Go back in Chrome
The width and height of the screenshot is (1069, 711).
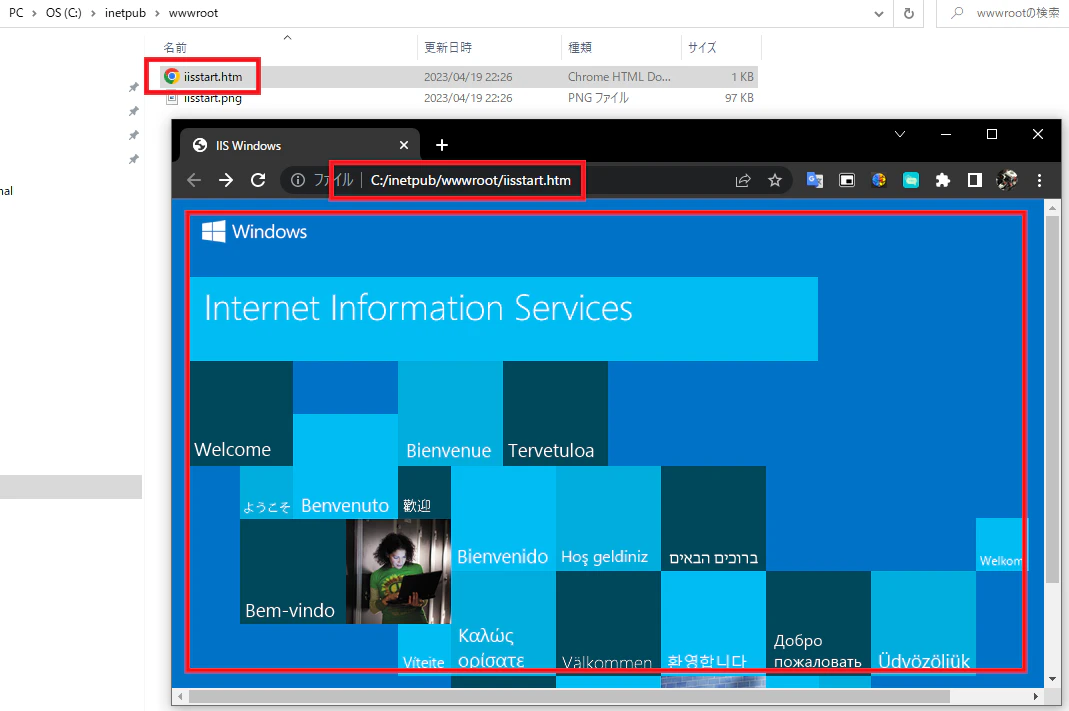point(194,180)
